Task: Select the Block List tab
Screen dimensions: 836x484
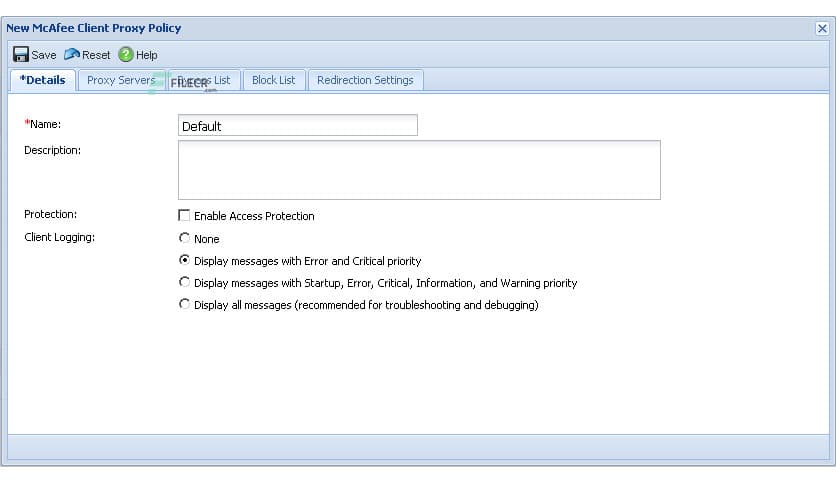Action: (273, 80)
